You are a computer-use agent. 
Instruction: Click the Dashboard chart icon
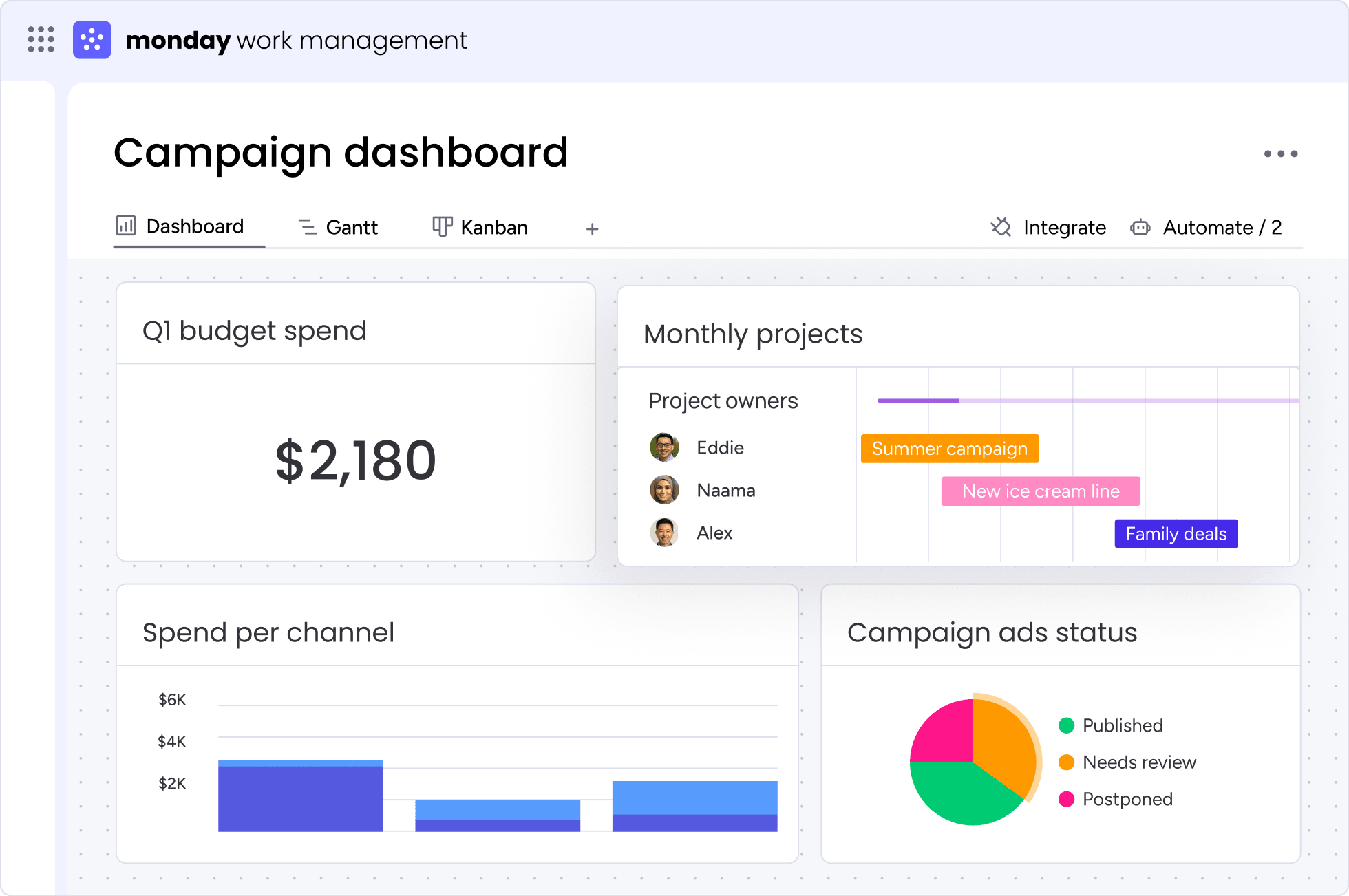click(126, 226)
